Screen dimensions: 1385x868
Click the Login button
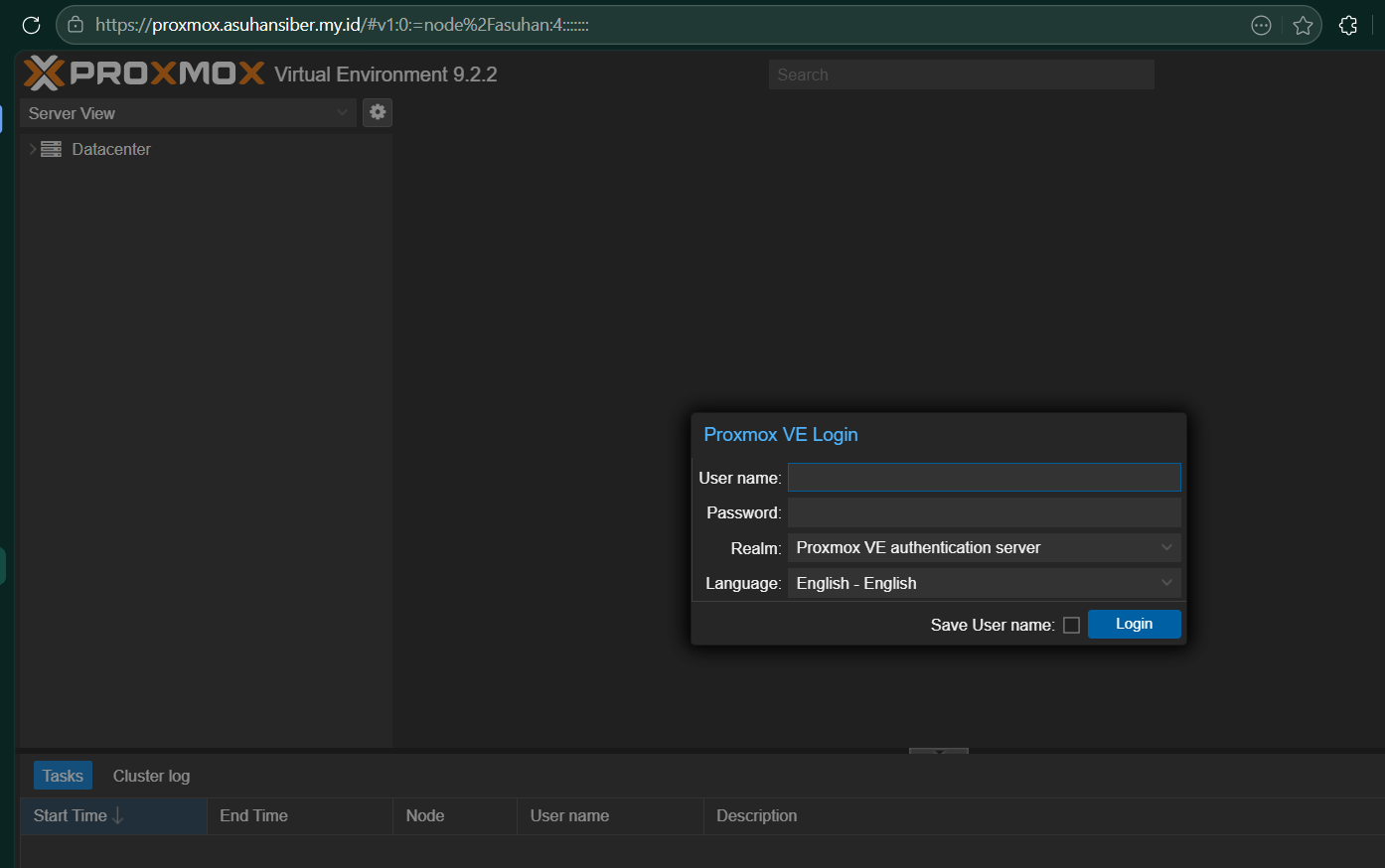1134,624
